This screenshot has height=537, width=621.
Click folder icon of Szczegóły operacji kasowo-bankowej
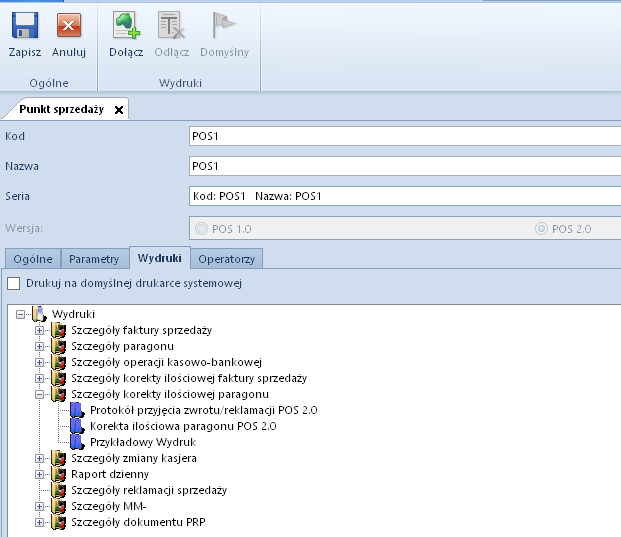(59, 362)
